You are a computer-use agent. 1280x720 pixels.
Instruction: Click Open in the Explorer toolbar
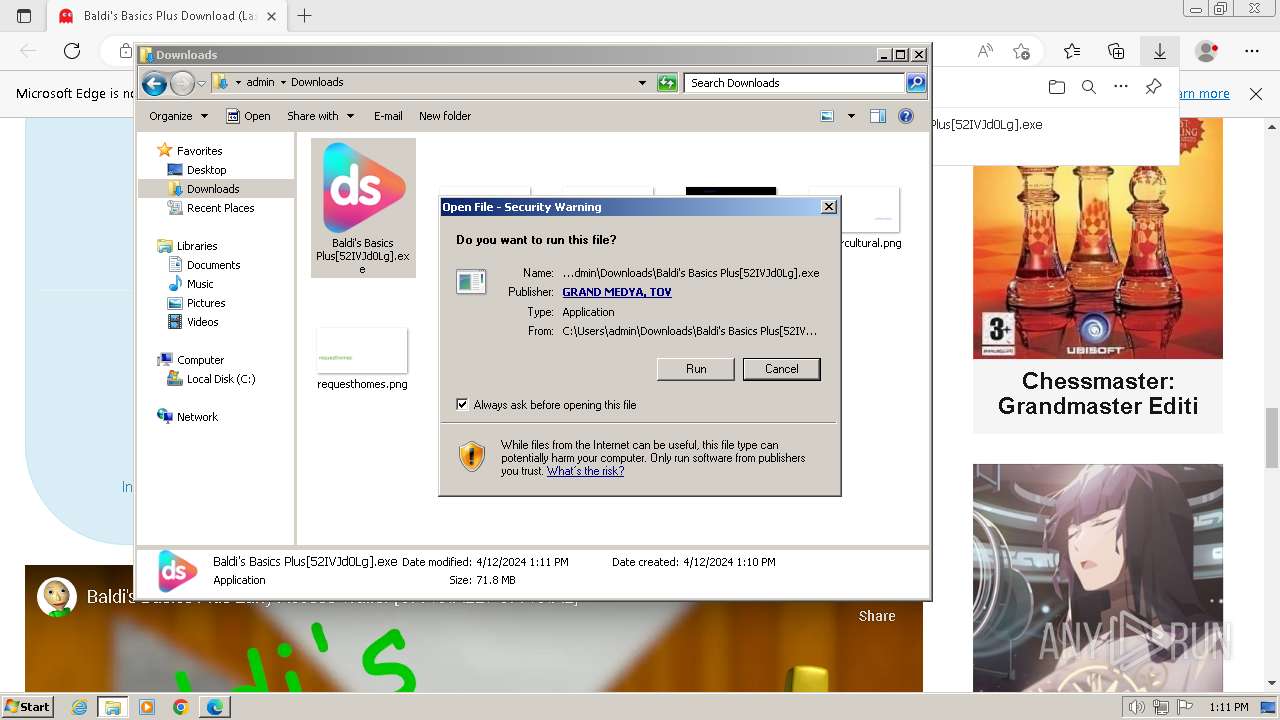248,116
